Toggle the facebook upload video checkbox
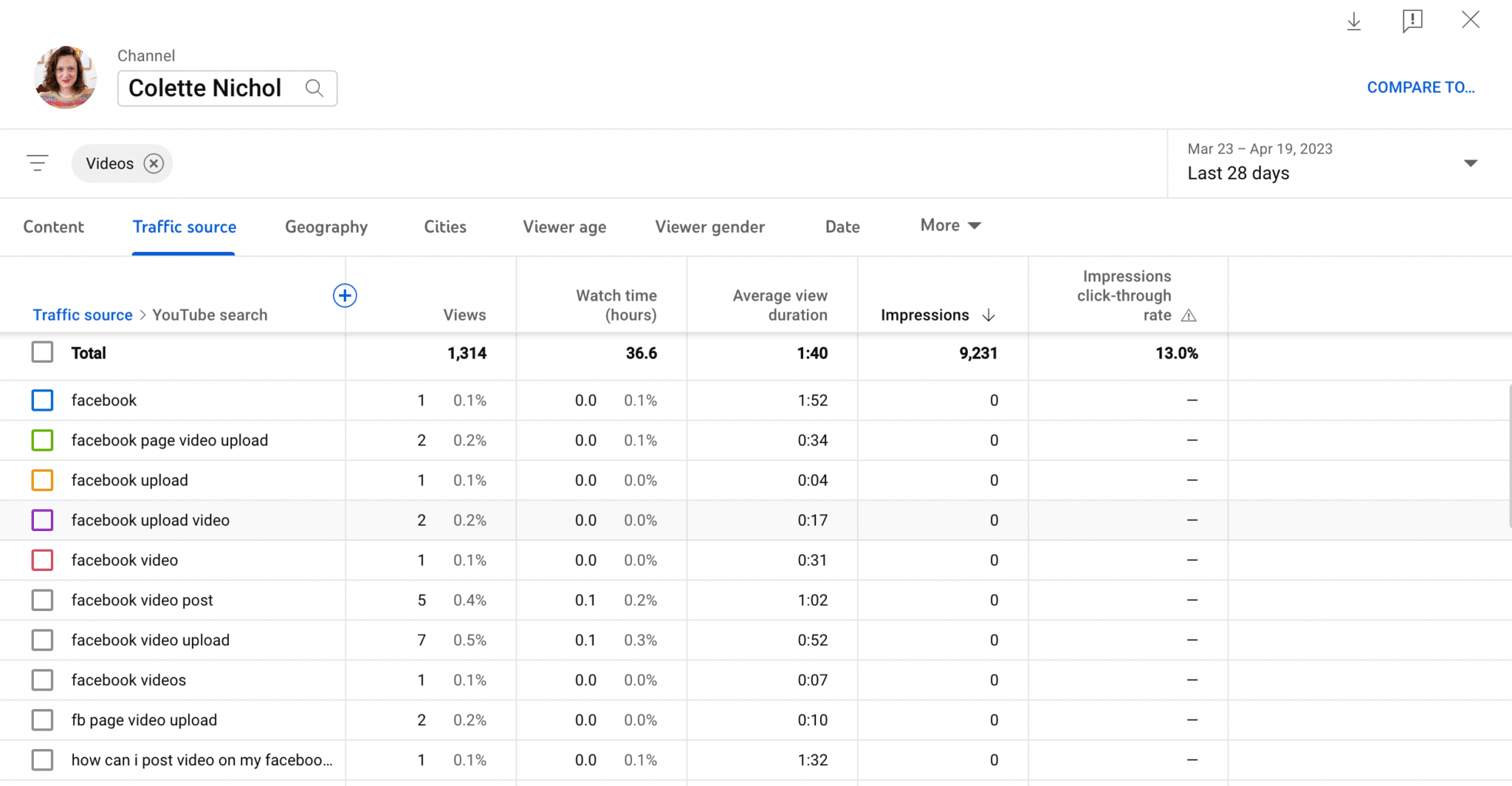The image size is (1512, 786). pyautogui.click(x=42, y=520)
